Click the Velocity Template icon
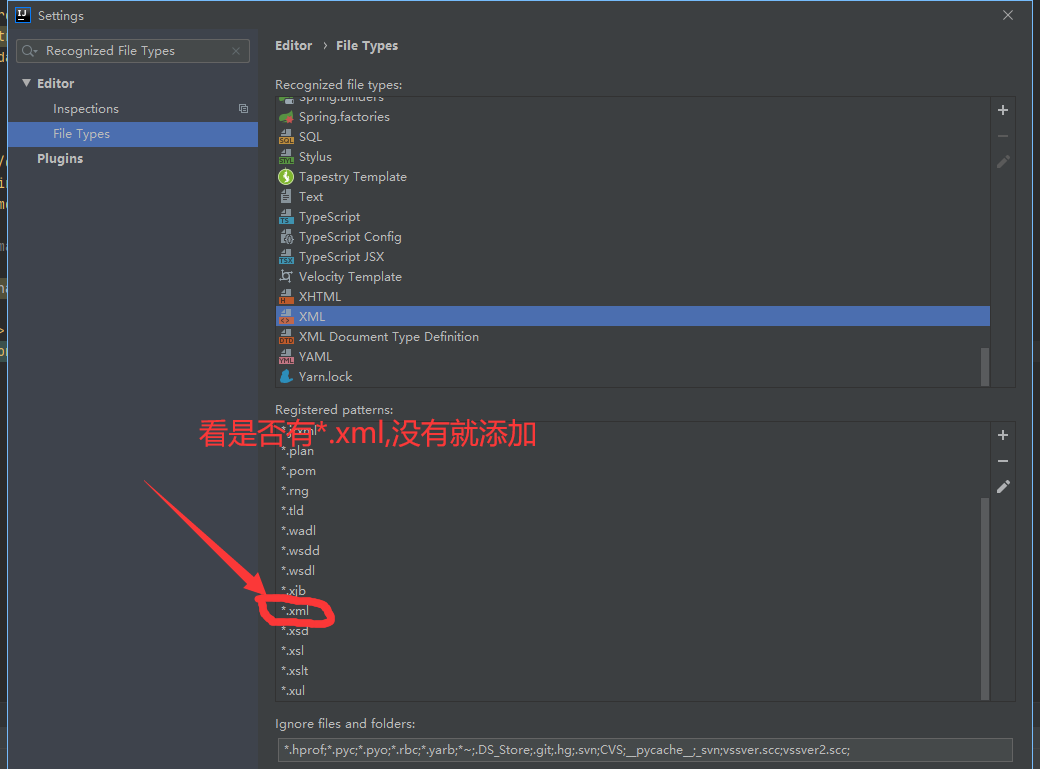This screenshot has width=1040, height=769. (x=286, y=277)
